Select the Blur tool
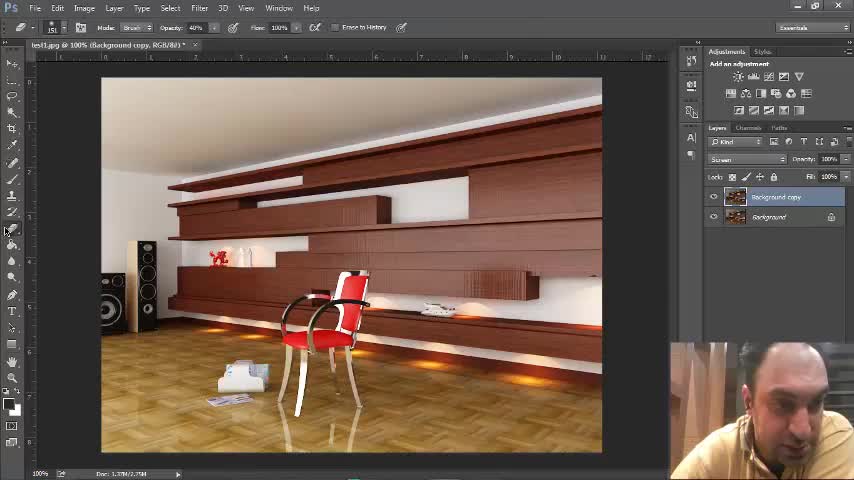Image resolution: width=854 pixels, height=480 pixels. 11,262
